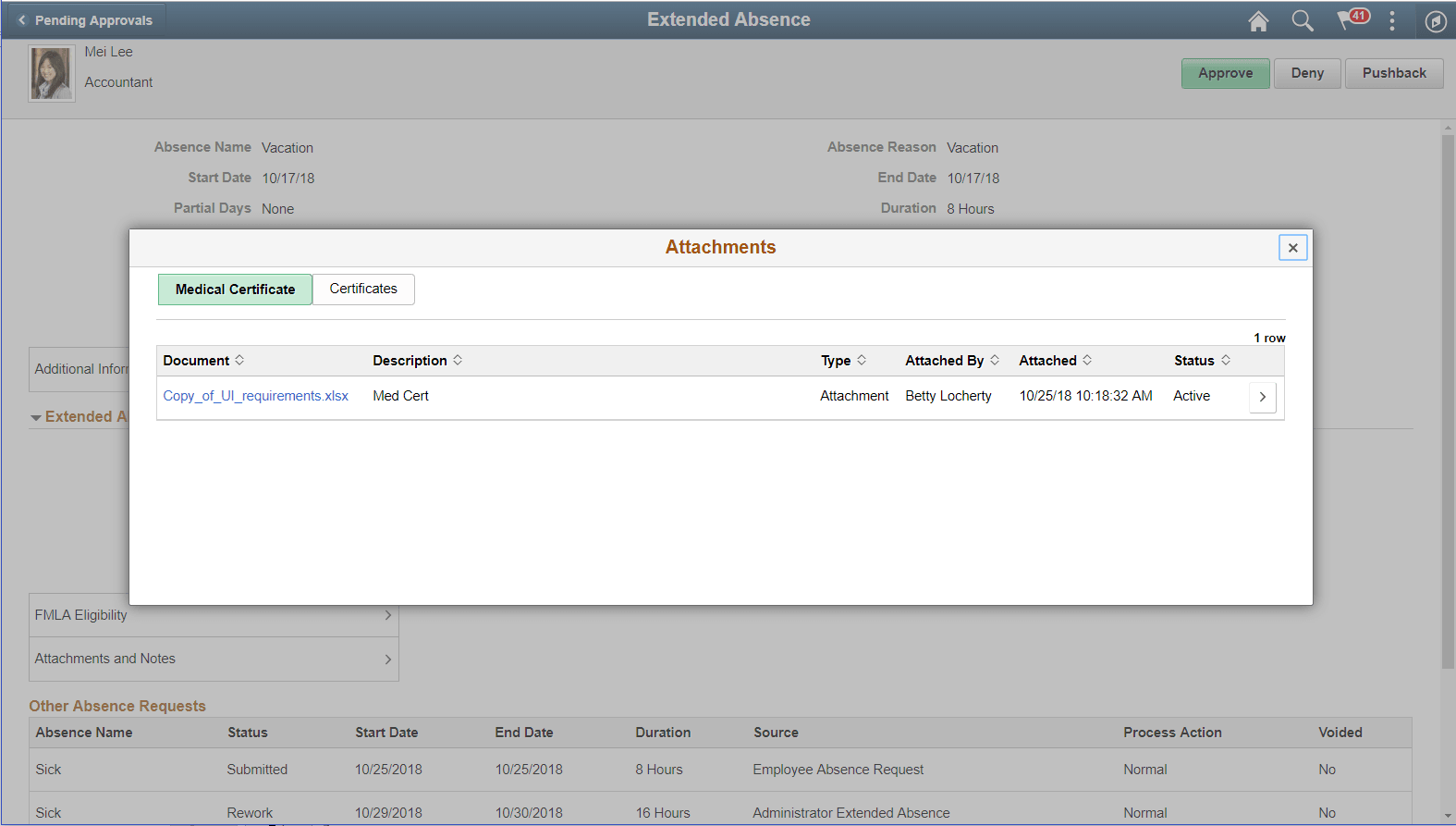The width and height of the screenshot is (1456, 826).
Task: Click the '10/25/18 10:18:32 AM' timestamp
Action: tap(1085, 396)
